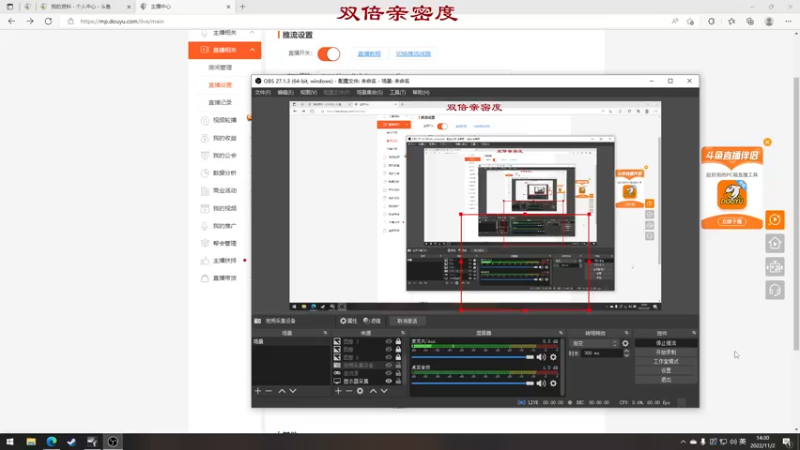Toggle lock on 显示器采集 source
The width and height of the screenshot is (800, 450).
click(x=398, y=381)
